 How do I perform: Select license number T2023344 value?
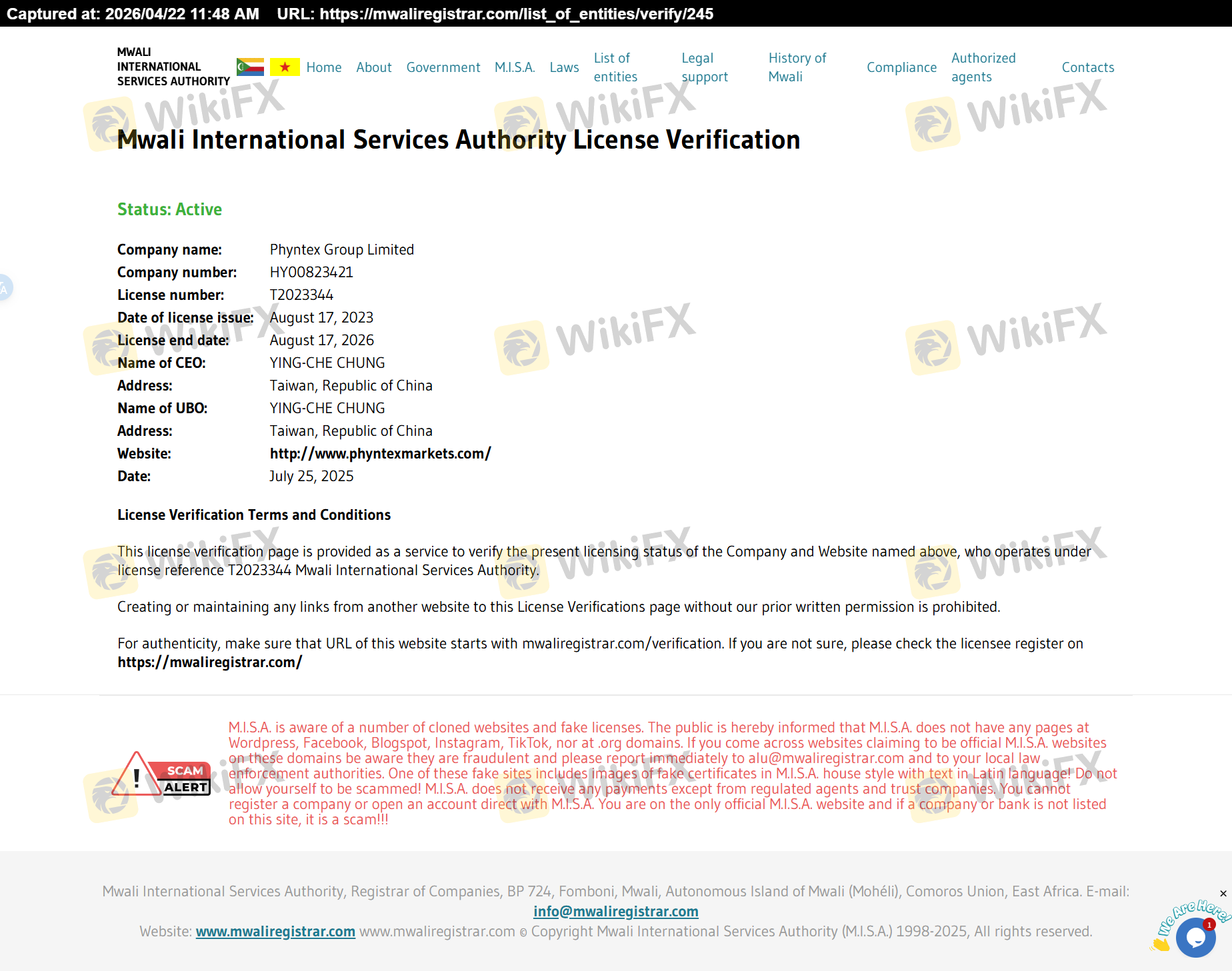pyautogui.click(x=301, y=295)
